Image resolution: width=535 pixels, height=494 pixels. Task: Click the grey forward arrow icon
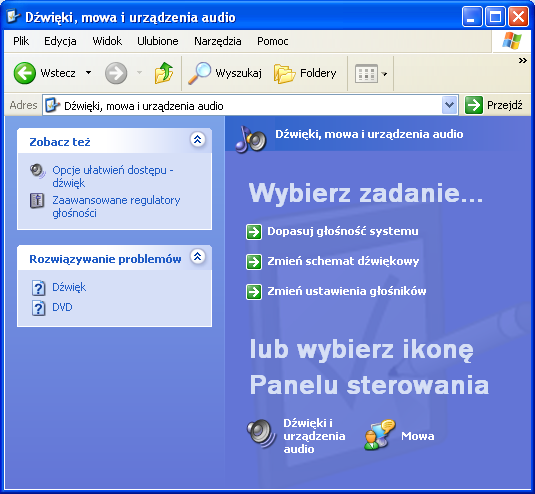click(x=116, y=73)
